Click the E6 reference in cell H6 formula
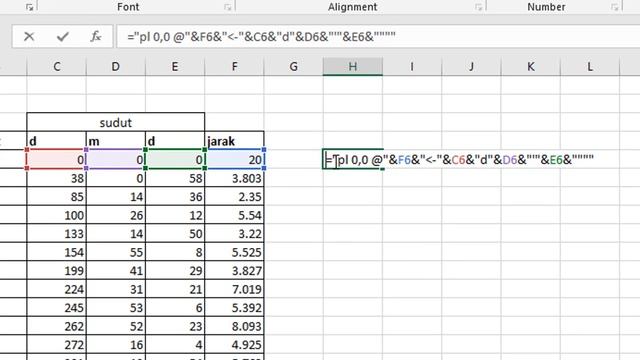640x360 pixels. tap(556, 160)
